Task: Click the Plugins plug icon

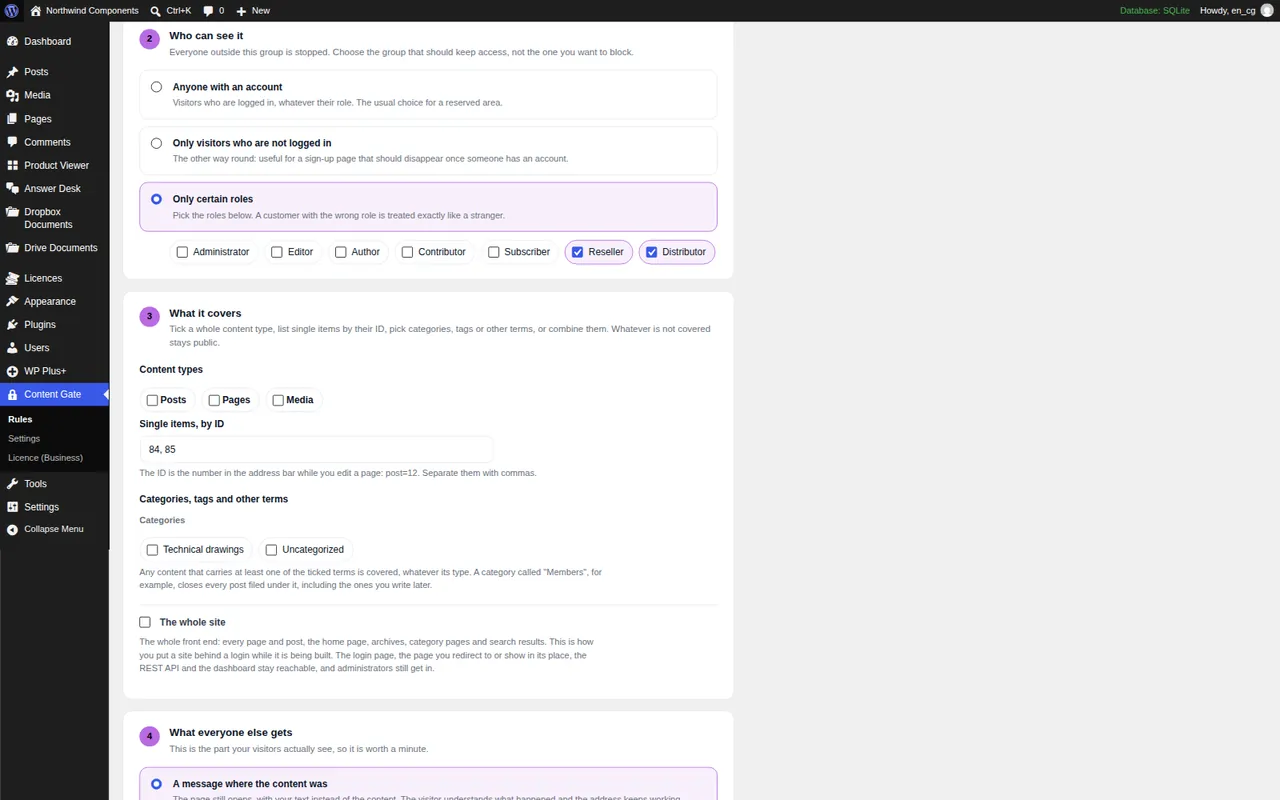Action: click(x=12, y=325)
